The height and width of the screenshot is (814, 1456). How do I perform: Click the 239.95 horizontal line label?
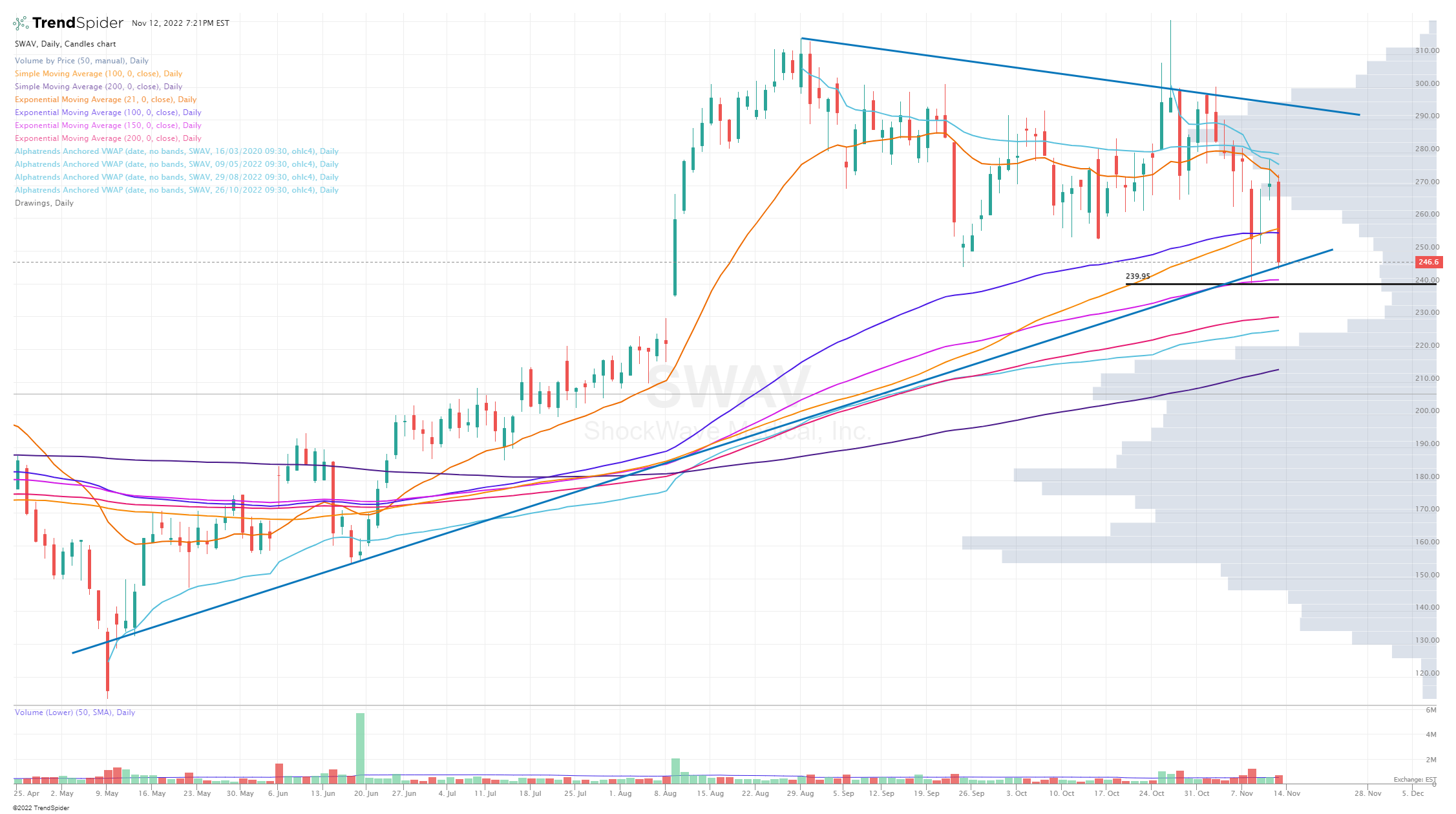[1138, 276]
